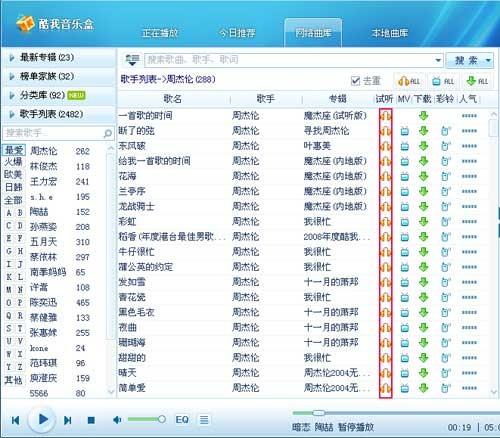The width and height of the screenshot is (500, 438).
Task: Switch to the 正在播放 tab
Action: [160, 33]
